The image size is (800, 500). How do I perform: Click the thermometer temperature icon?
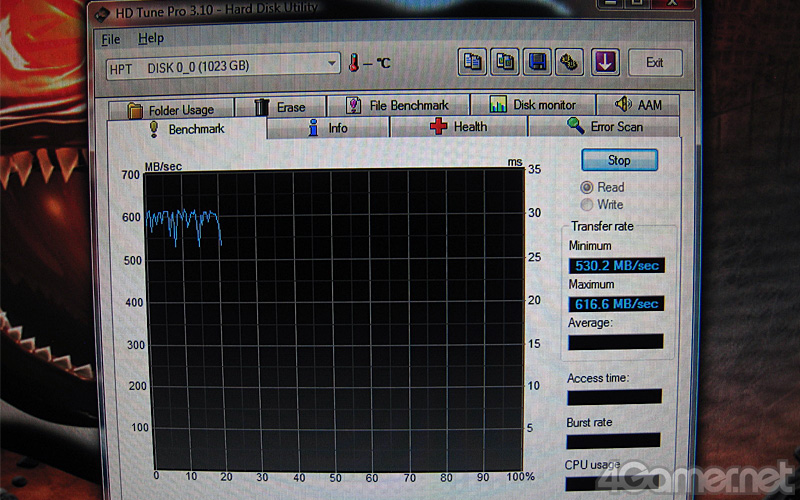[354, 64]
